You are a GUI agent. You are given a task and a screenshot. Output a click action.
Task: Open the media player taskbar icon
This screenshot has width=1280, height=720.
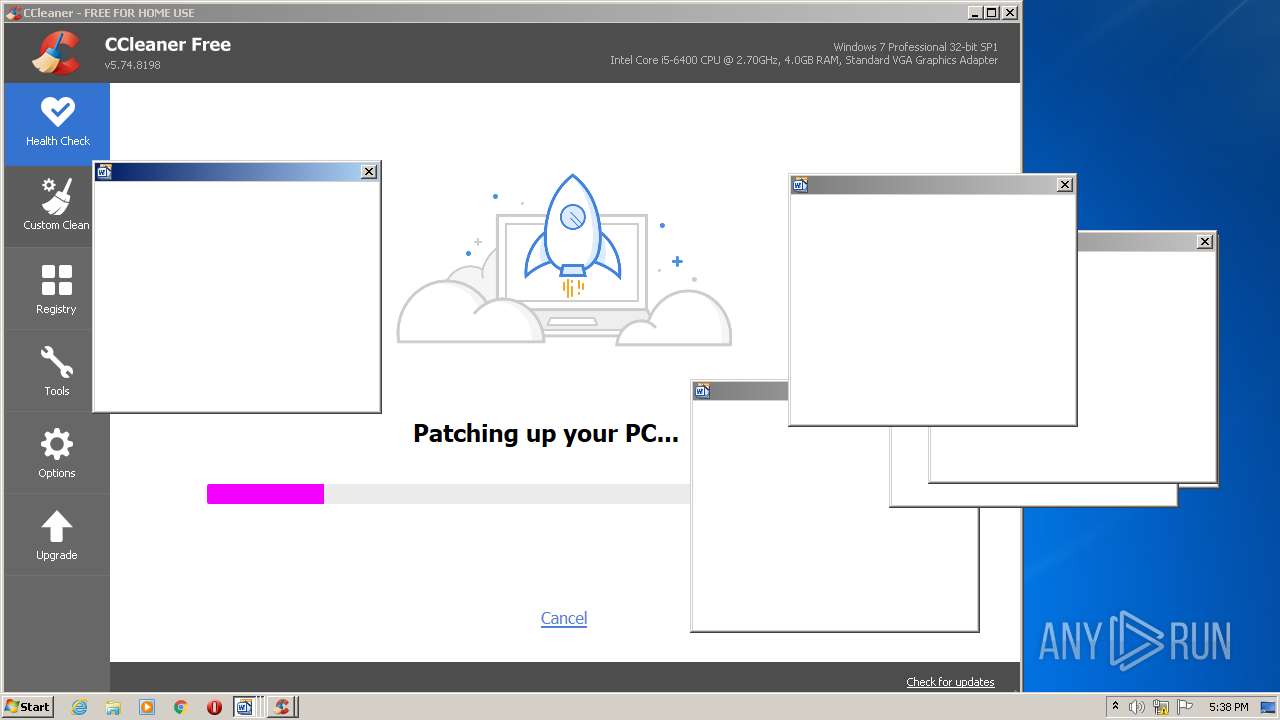[147, 707]
